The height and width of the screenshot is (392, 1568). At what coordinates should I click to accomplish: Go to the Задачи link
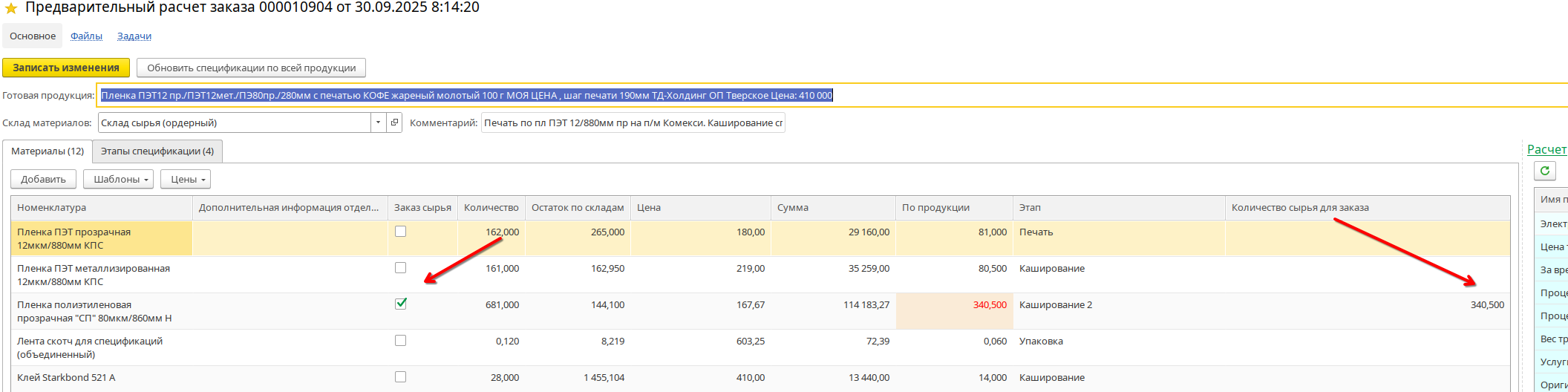(134, 36)
